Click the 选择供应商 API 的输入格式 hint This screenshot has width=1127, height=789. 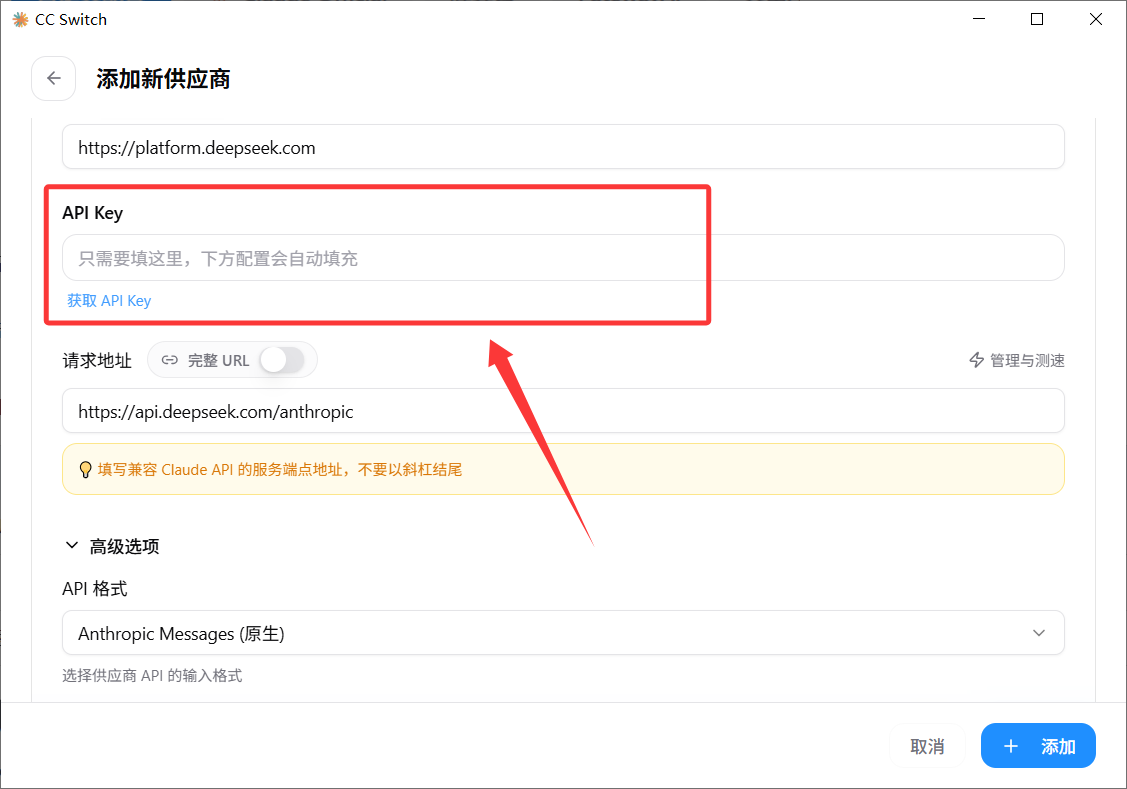click(x=152, y=675)
